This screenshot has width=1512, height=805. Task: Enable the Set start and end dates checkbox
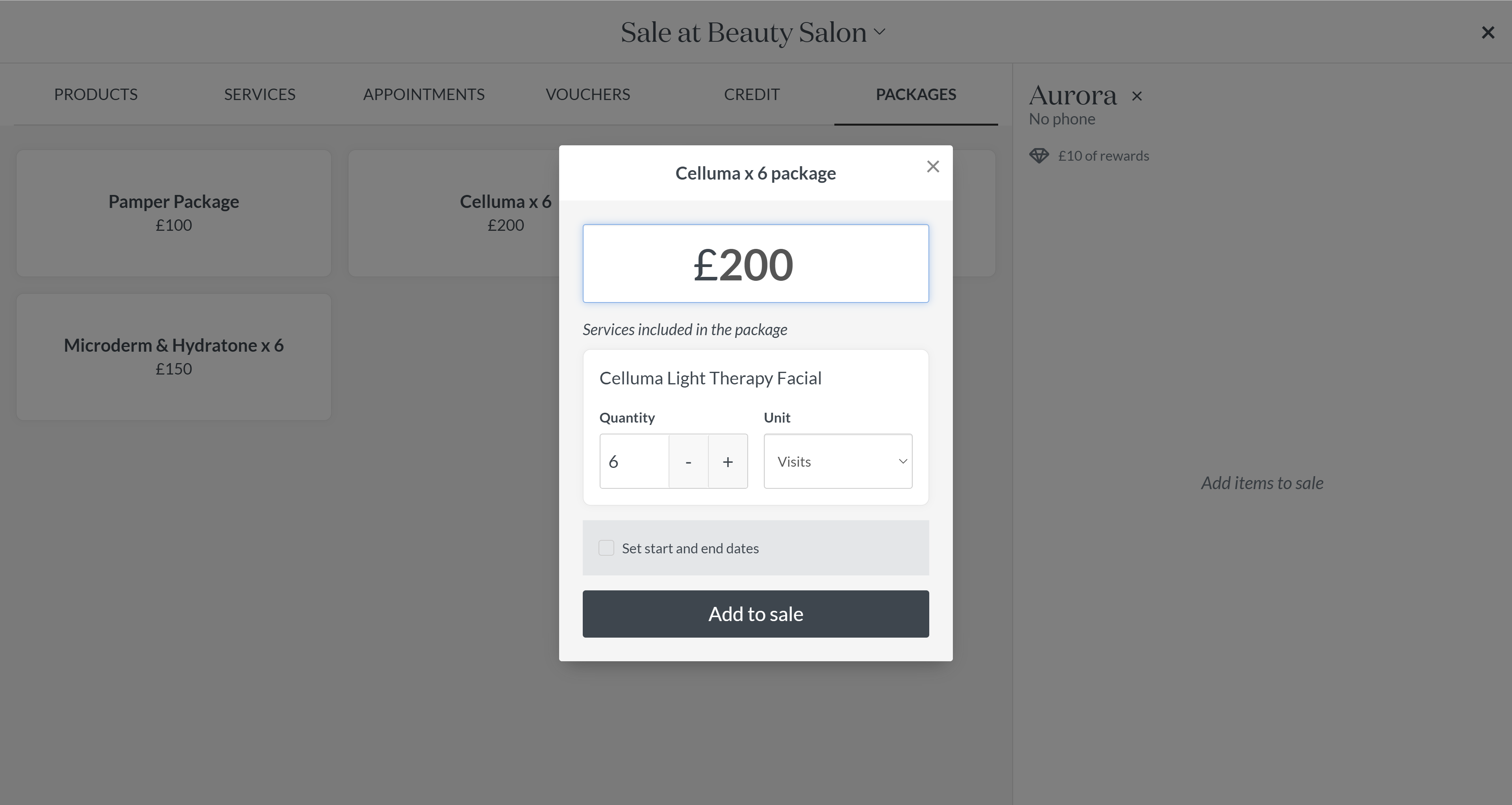pos(606,548)
